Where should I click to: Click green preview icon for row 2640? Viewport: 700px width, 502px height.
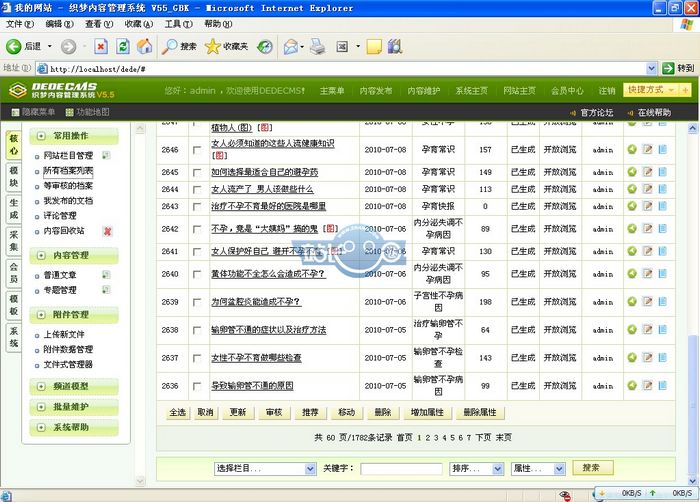632,273
